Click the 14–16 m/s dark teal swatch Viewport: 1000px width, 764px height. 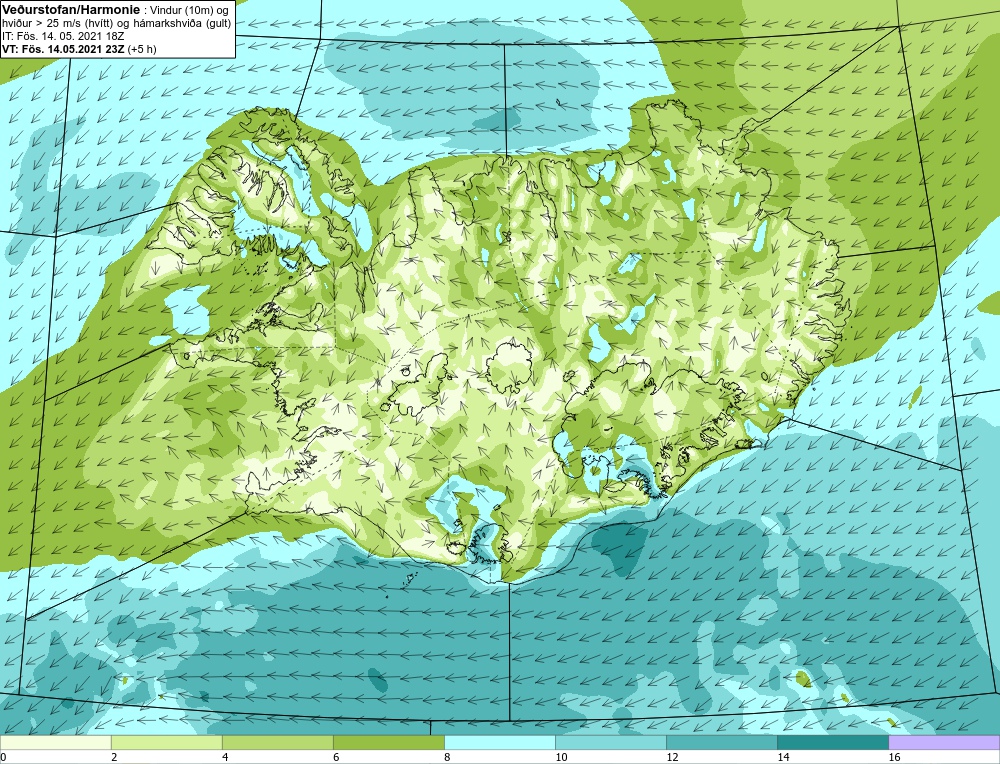click(832, 742)
